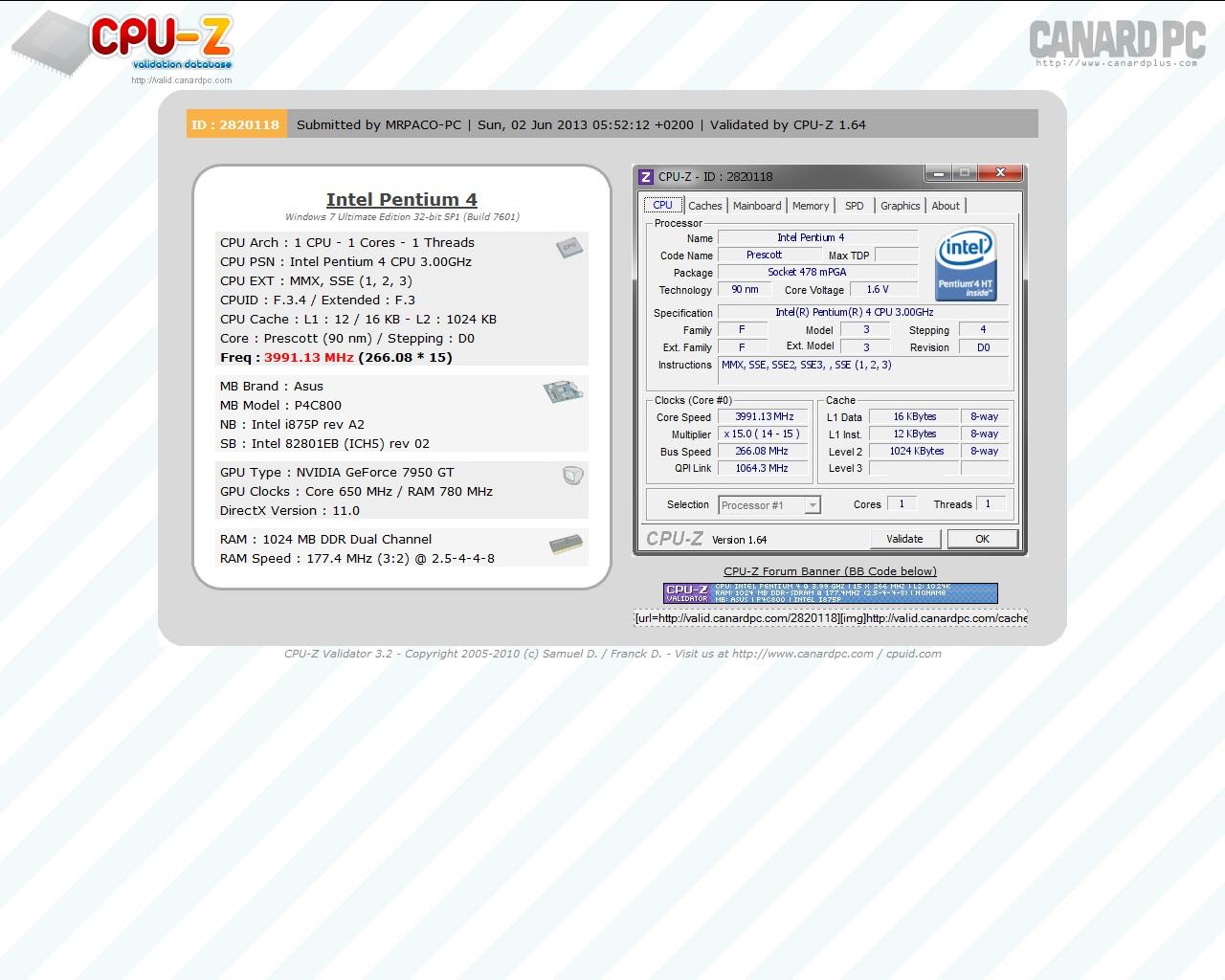The image size is (1225, 980).
Task: Open the Processor #1 selection dropdown
Action: (x=769, y=505)
